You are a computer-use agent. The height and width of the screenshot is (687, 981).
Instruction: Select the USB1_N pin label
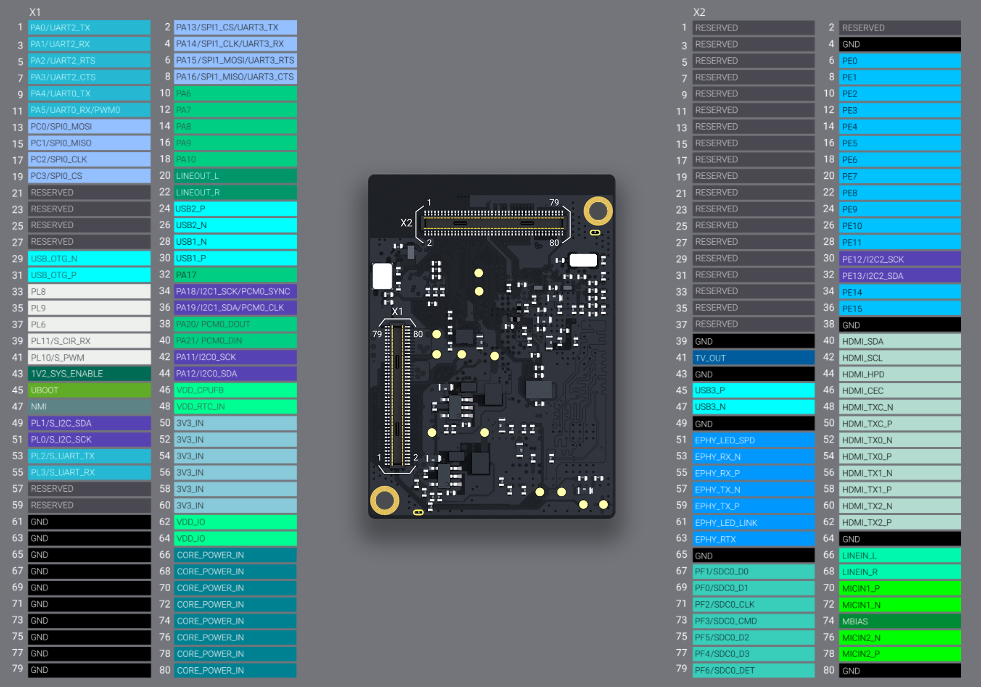tap(235, 242)
